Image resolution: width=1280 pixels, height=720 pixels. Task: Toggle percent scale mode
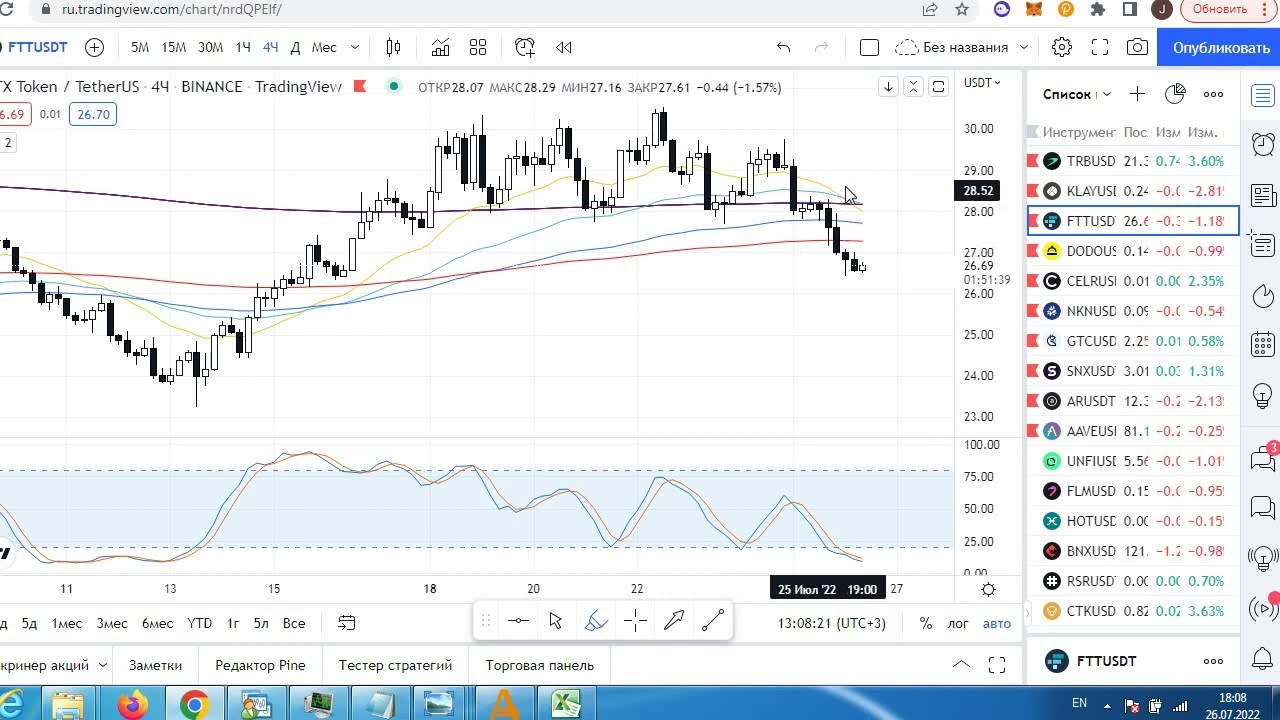coord(925,623)
